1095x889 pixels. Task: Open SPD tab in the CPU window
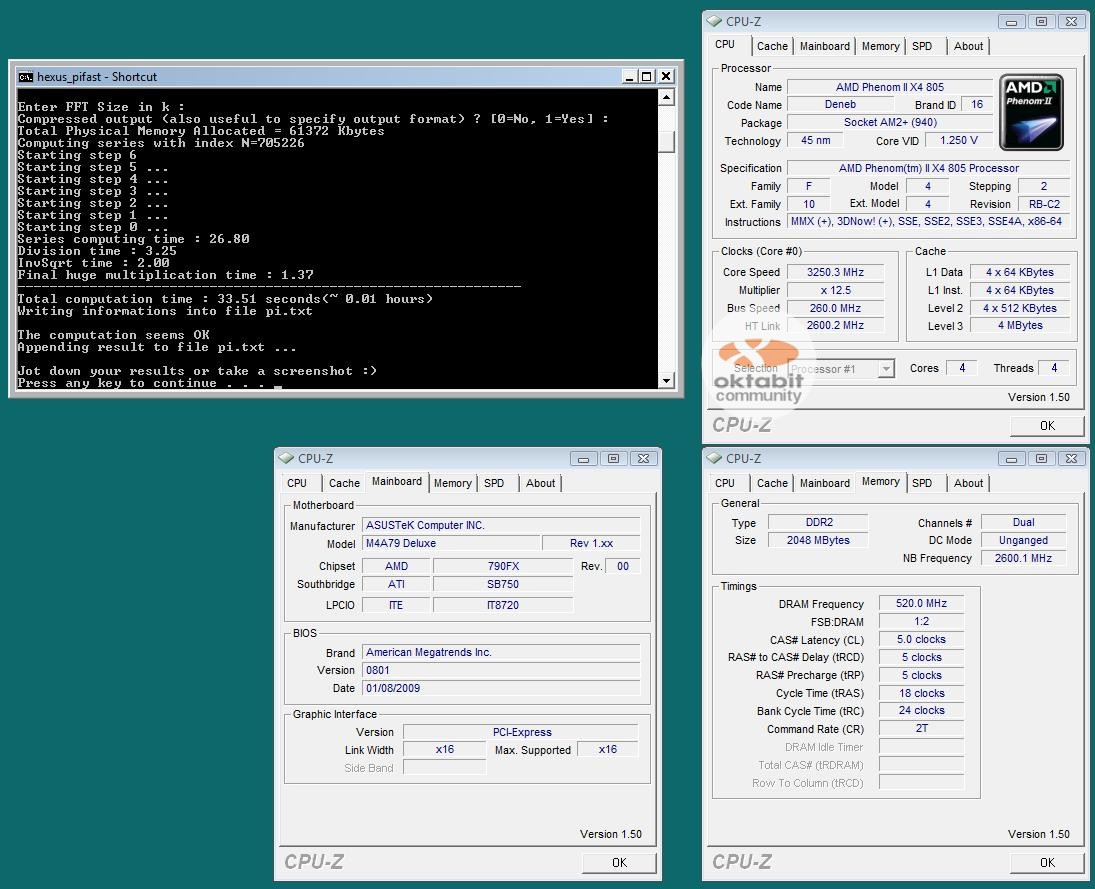(922, 46)
